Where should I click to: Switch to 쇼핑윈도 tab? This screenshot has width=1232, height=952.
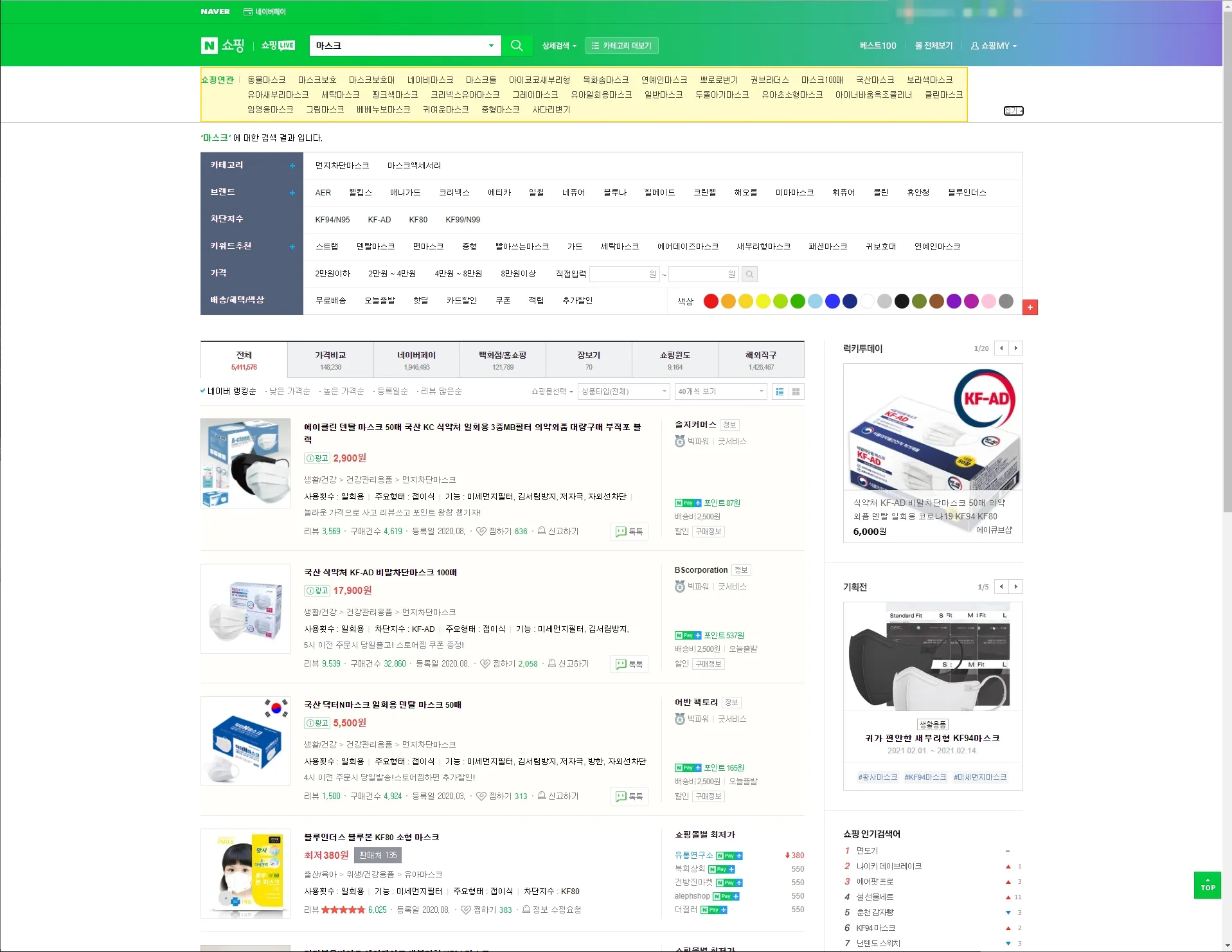click(675, 360)
